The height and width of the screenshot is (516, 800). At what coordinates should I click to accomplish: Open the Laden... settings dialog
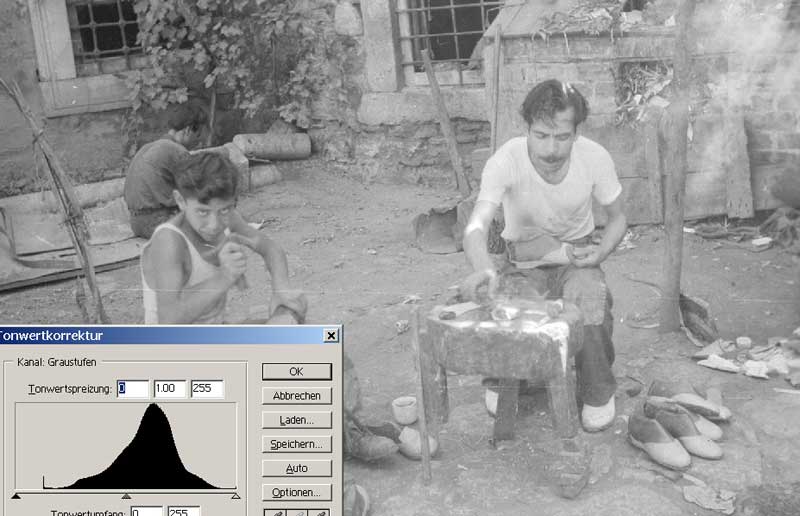[x=296, y=420]
